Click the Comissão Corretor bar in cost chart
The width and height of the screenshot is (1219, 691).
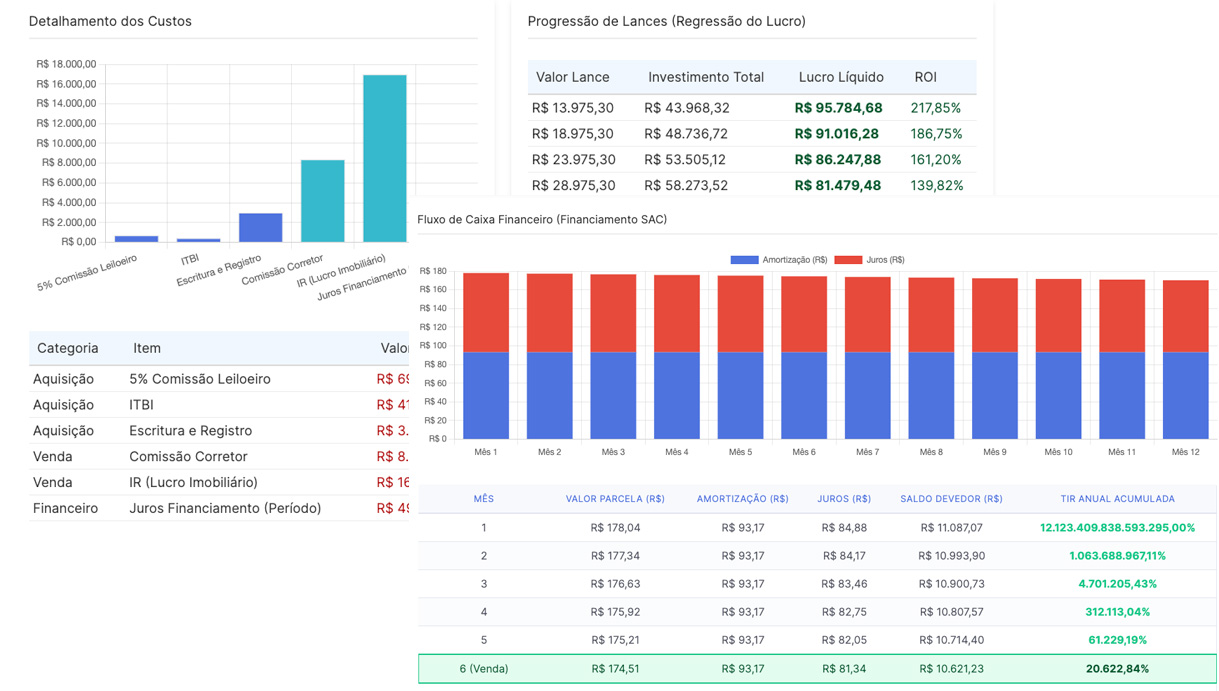pyautogui.click(x=323, y=201)
